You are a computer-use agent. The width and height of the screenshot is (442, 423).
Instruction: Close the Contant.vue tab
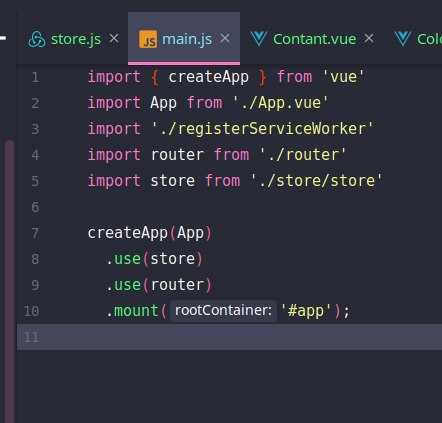point(369,38)
